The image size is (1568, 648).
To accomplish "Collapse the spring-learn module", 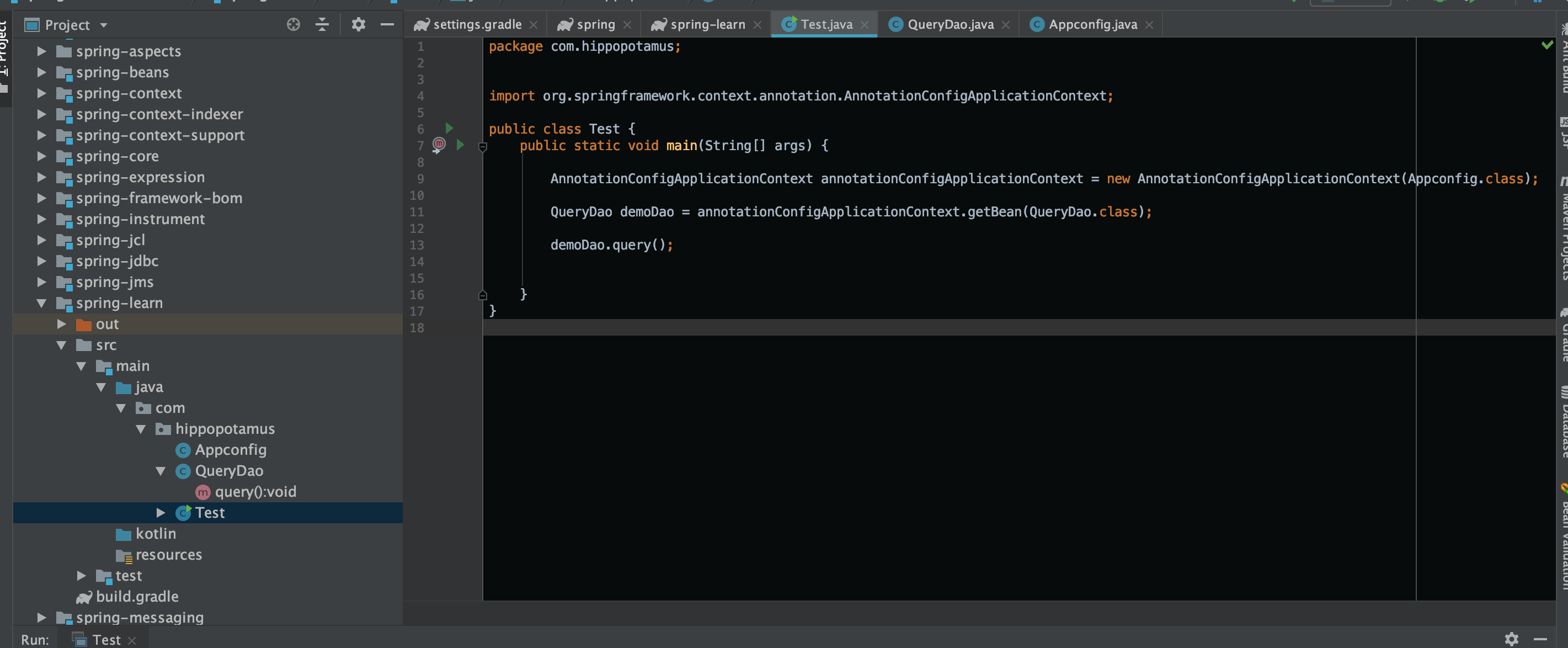I will pyautogui.click(x=41, y=302).
